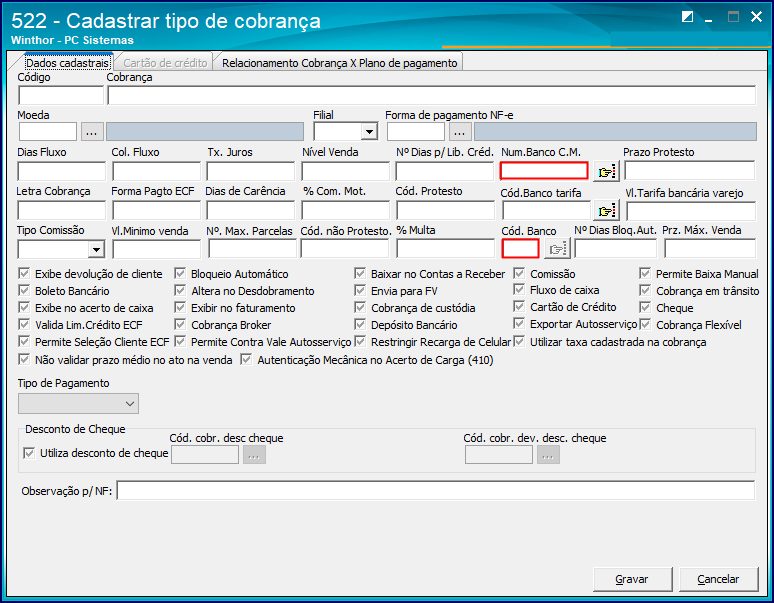Image resolution: width=774 pixels, height=603 pixels.
Task: Click the Cód. cobr. desc cheque ellipsis button
Action: pos(254,455)
